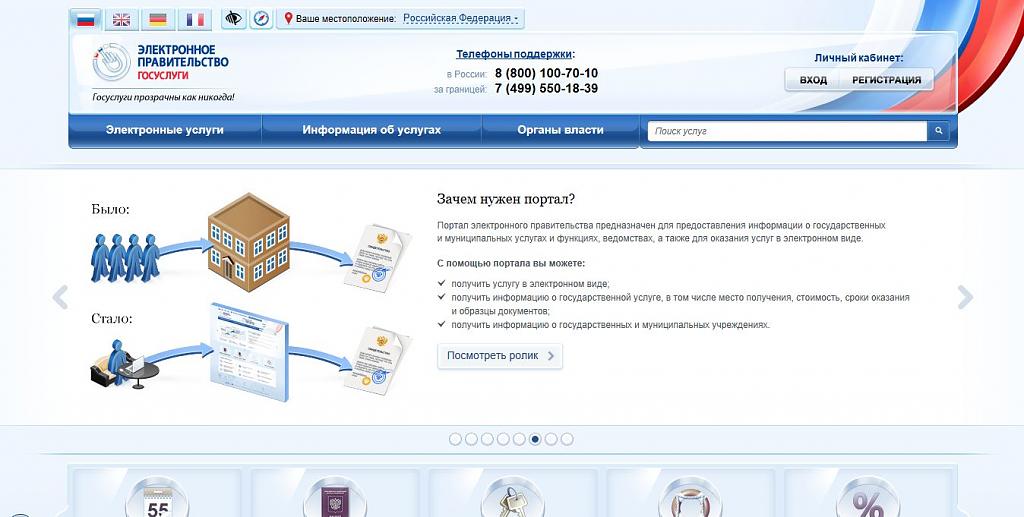Select the German flag language
Screen dimensions: 1024x517
click(157, 20)
